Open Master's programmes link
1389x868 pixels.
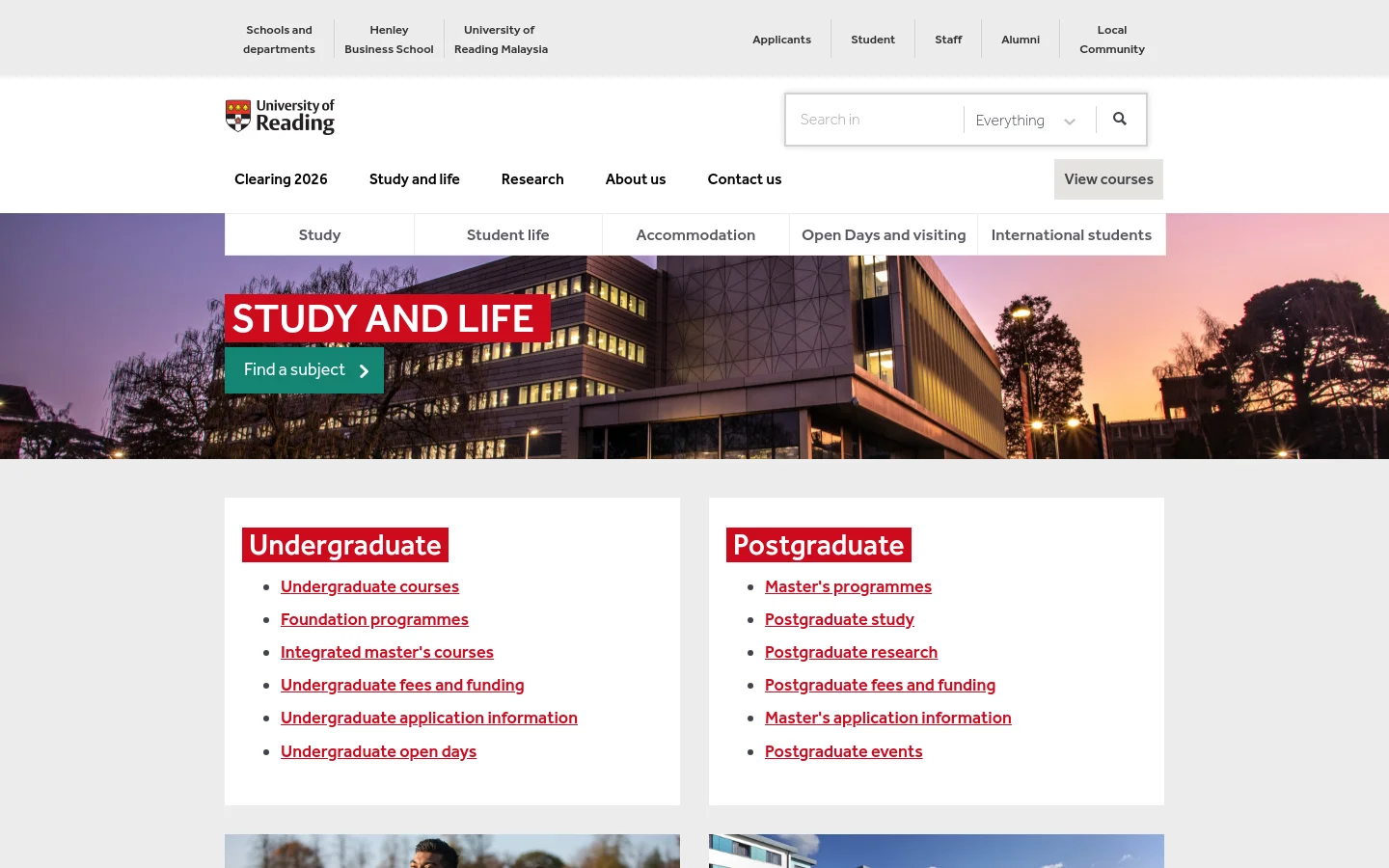tap(848, 586)
